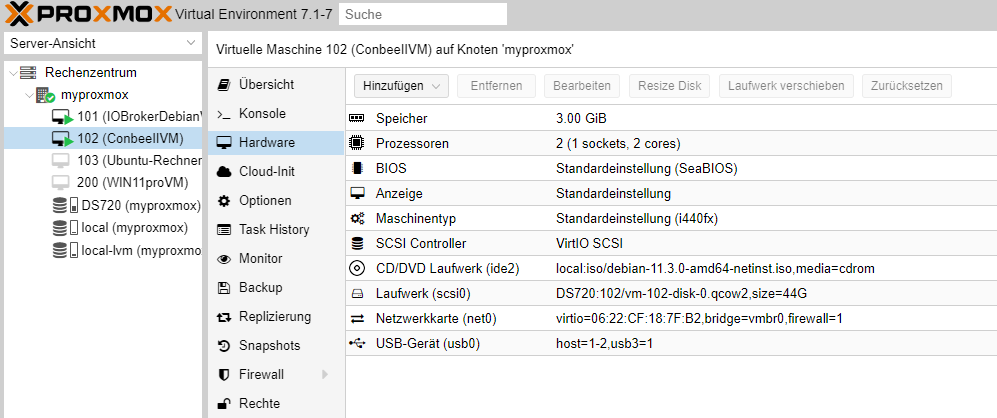Image resolution: width=997 pixels, height=418 pixels.
Task: Click the Cloud-Init cloud icon
Action: click(224, 172)
